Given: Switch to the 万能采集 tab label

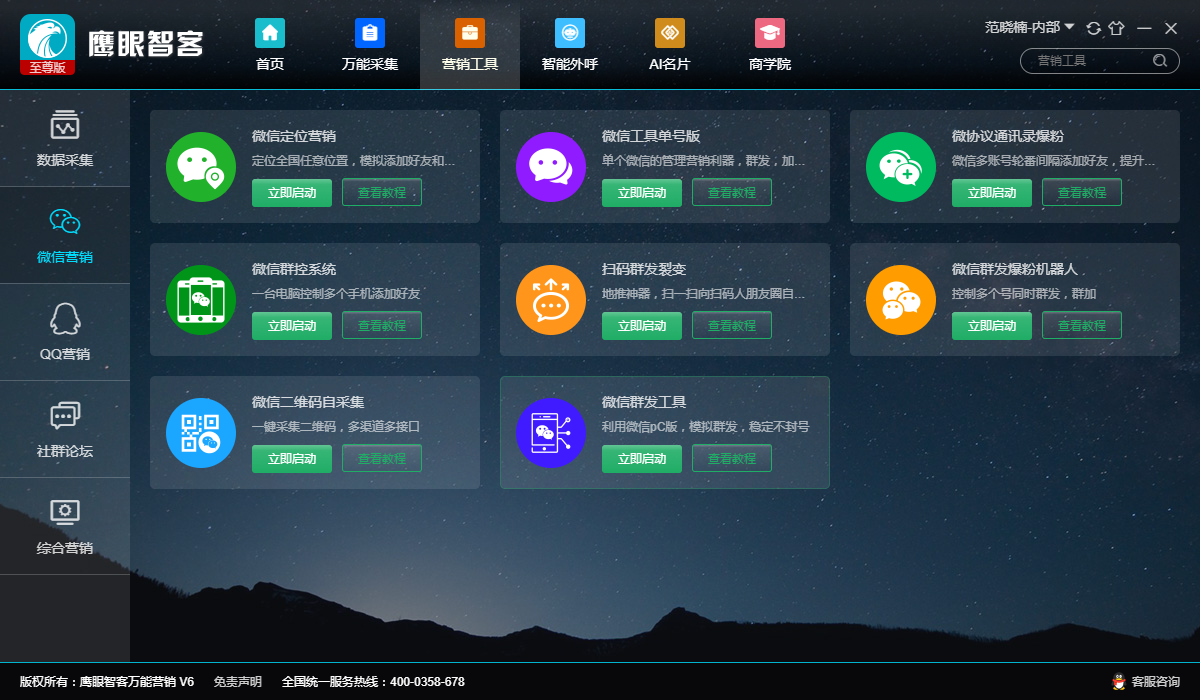Looking at the screenshot, I should coord(370,64).
